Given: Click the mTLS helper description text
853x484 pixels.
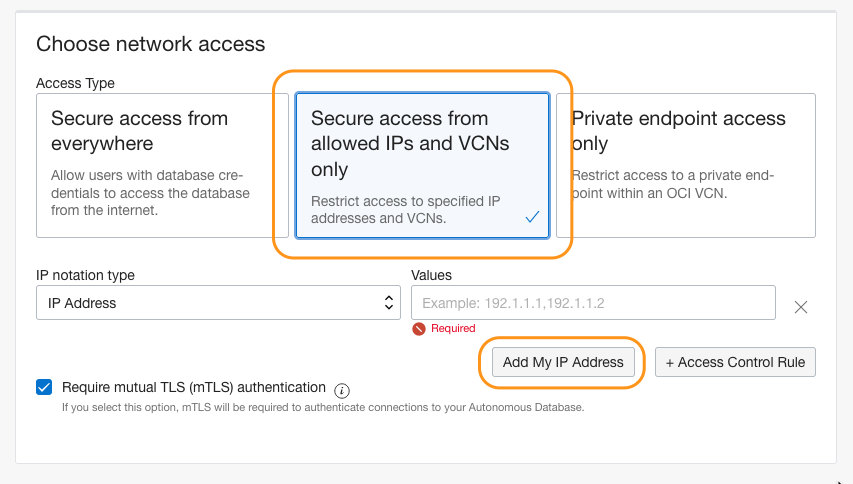Looking at the screenshot, I should point(322,407).
